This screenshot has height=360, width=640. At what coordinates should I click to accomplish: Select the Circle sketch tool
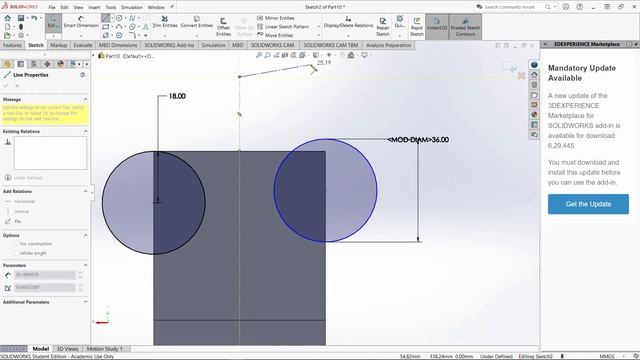pyautogui.click(x=119, y=18)
